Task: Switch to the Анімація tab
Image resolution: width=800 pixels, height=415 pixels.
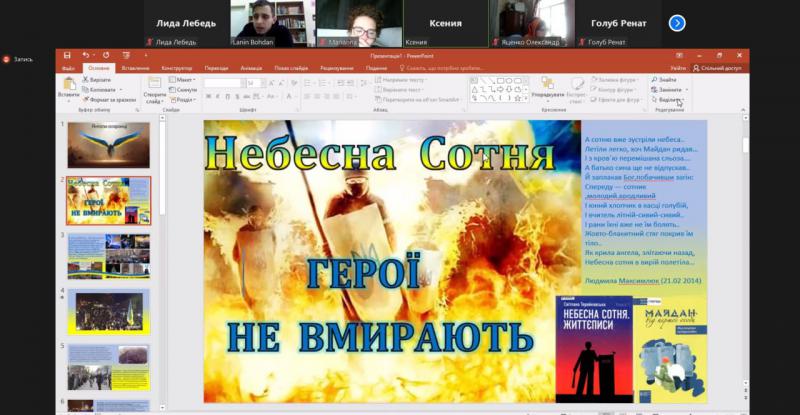Action: point(251,68)
